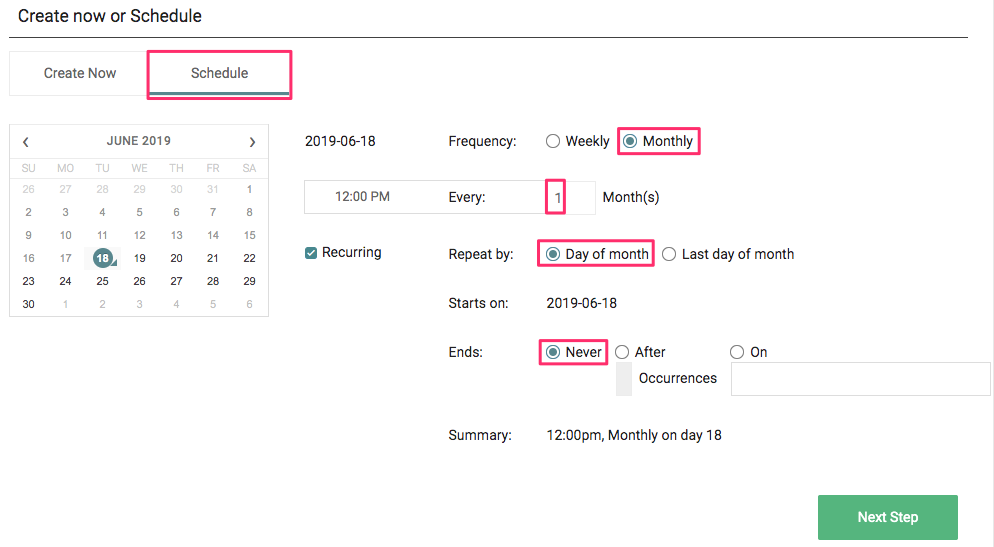This screenshot has width=994, height=547.
Task: Set Ends to Never
Action: click(x=553, y=352)
